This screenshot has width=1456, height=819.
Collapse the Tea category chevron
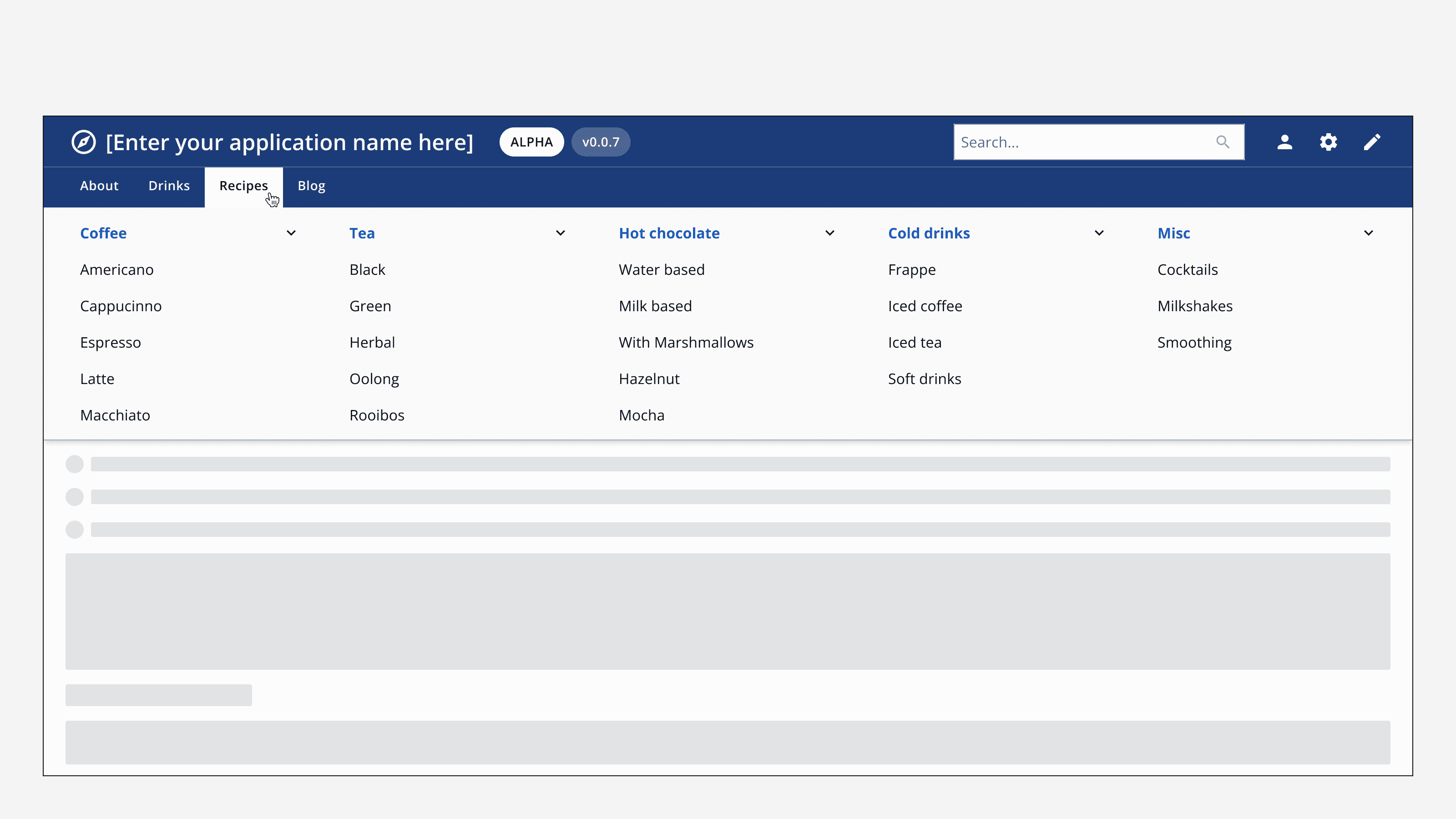click(x=560, y=233)
